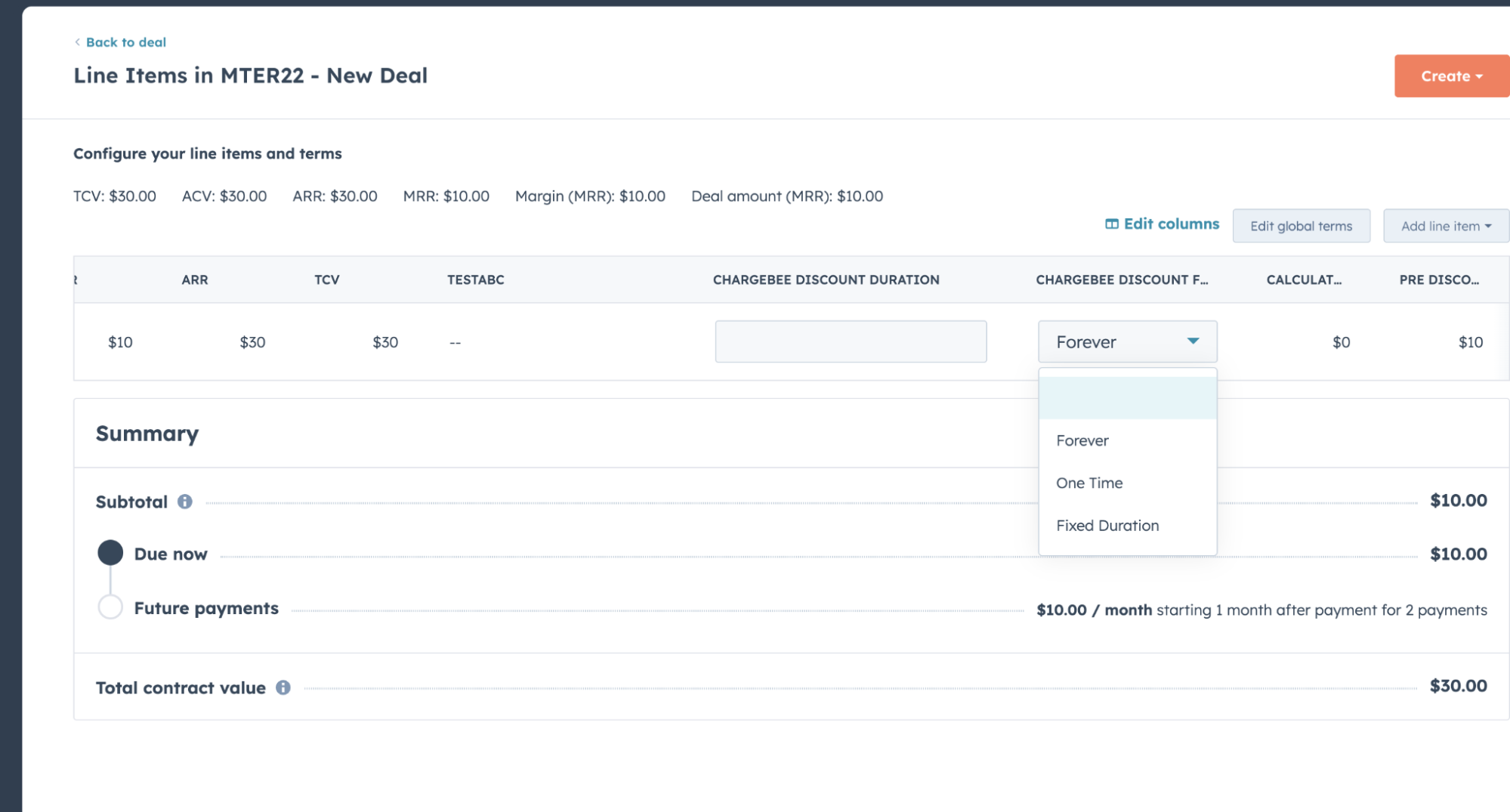1510x812 pixels.
Task: Click the Edit columns link
Action: 1171,224
